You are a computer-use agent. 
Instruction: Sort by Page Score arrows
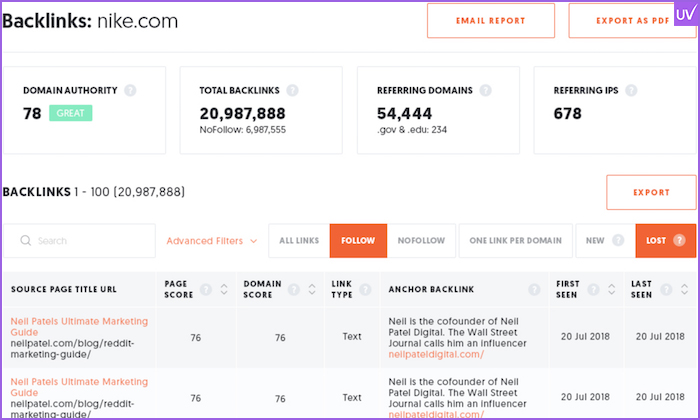224,289
